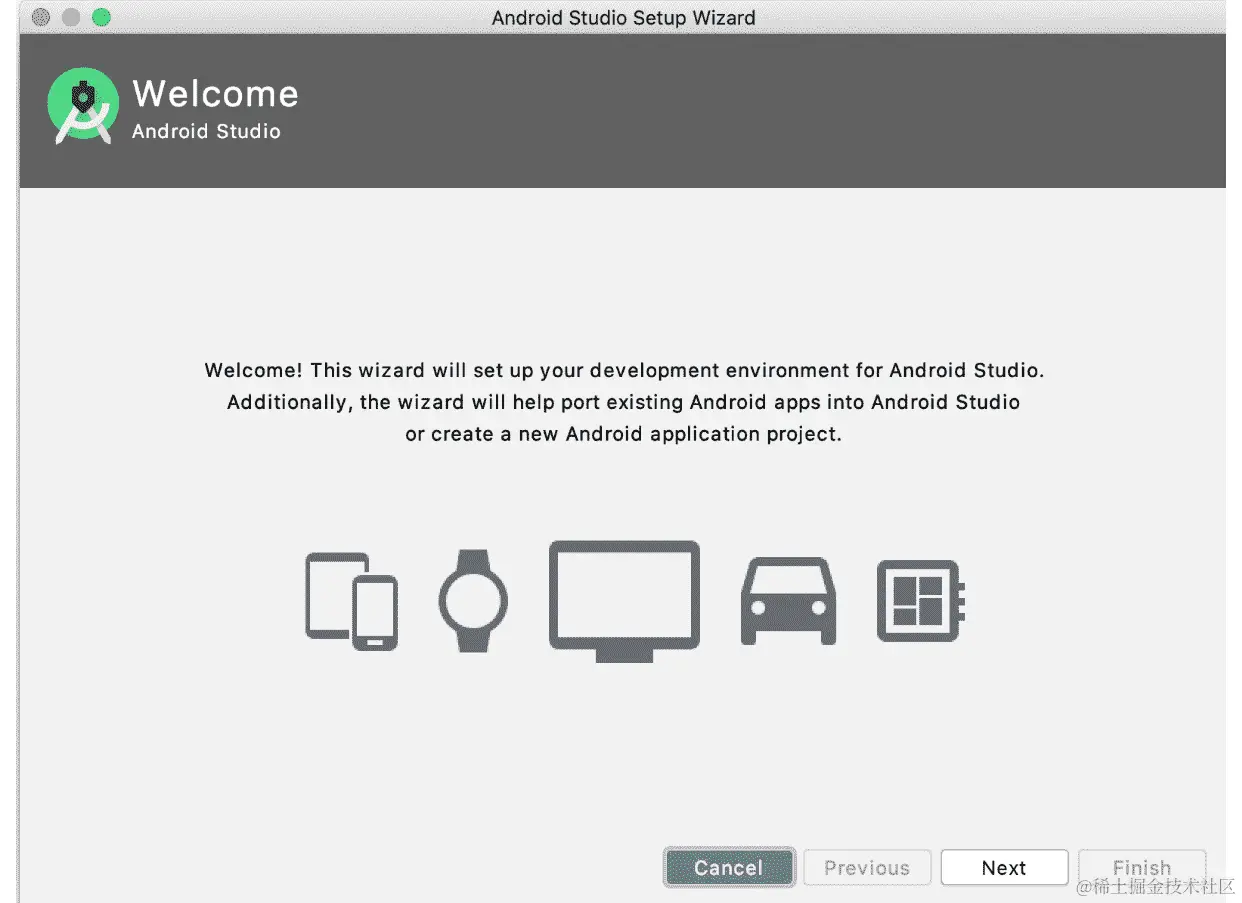The height and width of the screenshot is (903, 1242).
Task: Click the Wear OS watch icon
Action: (473, 601)
